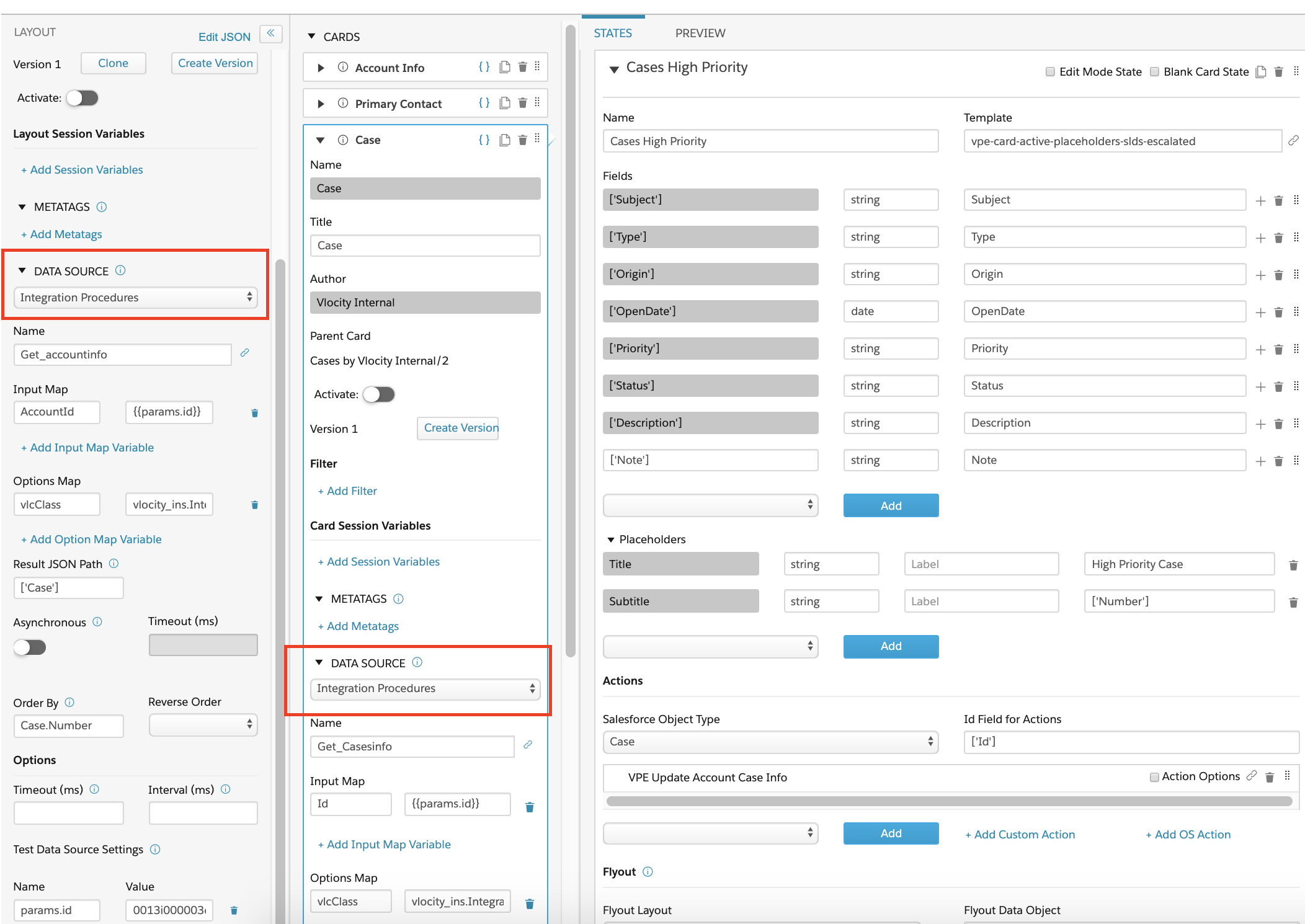Check the Blank Card State checkbox
Screen dimensions: 1305x924
click(1154, 72)
